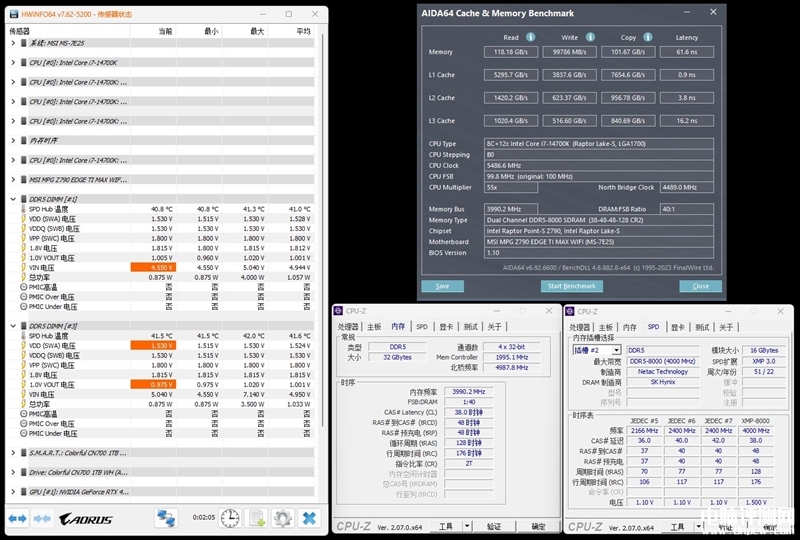
Task: Switch to 内存 tab in right CPU-Z
Action: coord(630,327)
